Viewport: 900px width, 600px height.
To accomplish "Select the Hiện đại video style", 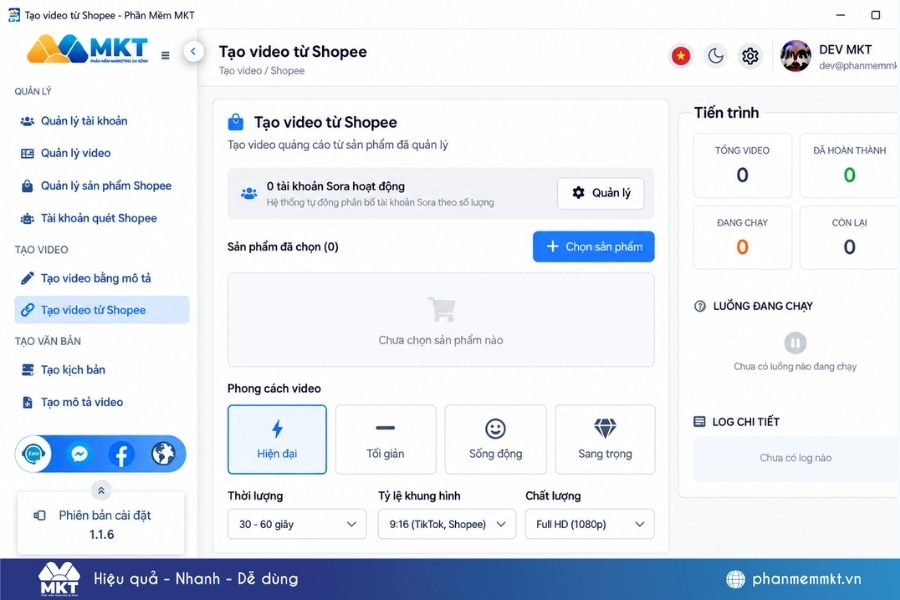I will (277, 439).
